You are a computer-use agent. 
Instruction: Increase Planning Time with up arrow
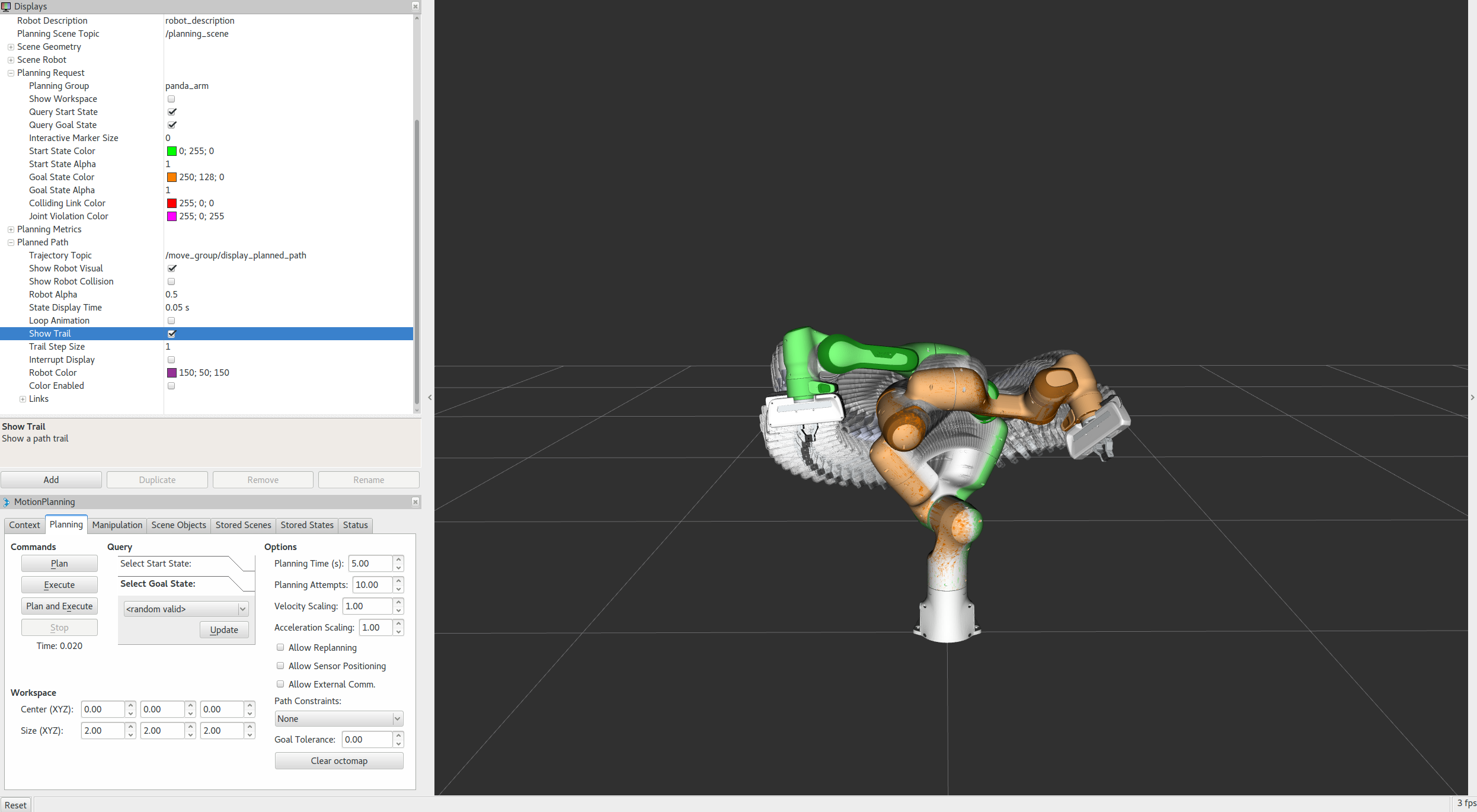coord(399,559)
